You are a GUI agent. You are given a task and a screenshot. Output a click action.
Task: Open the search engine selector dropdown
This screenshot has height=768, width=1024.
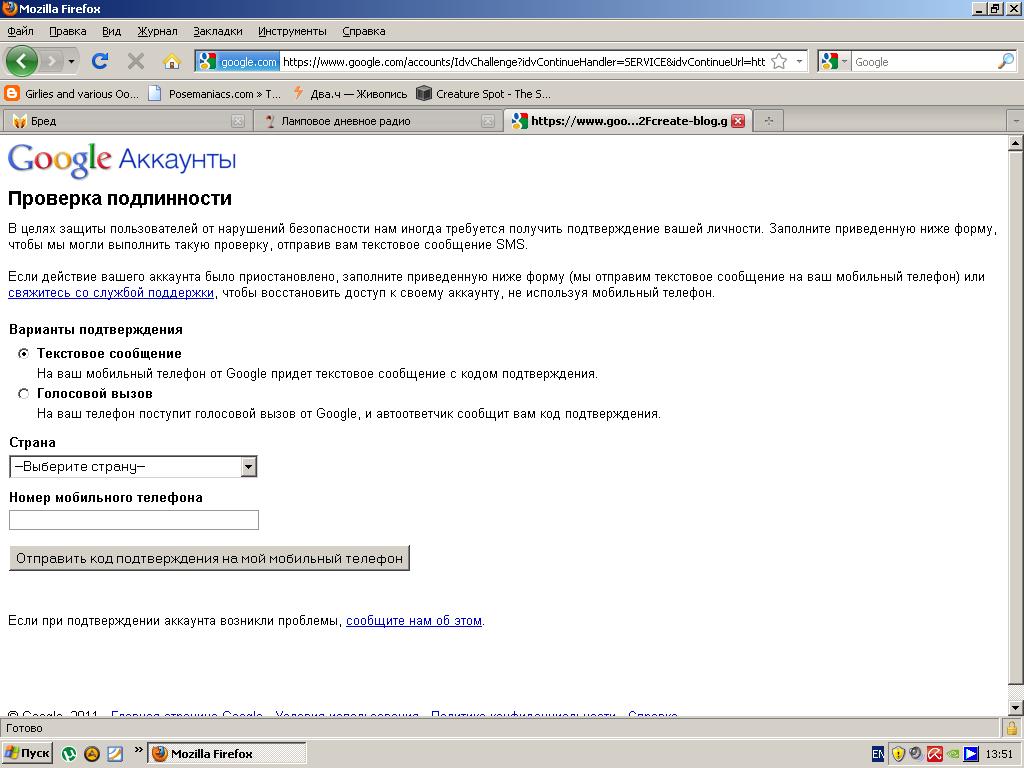835,61
